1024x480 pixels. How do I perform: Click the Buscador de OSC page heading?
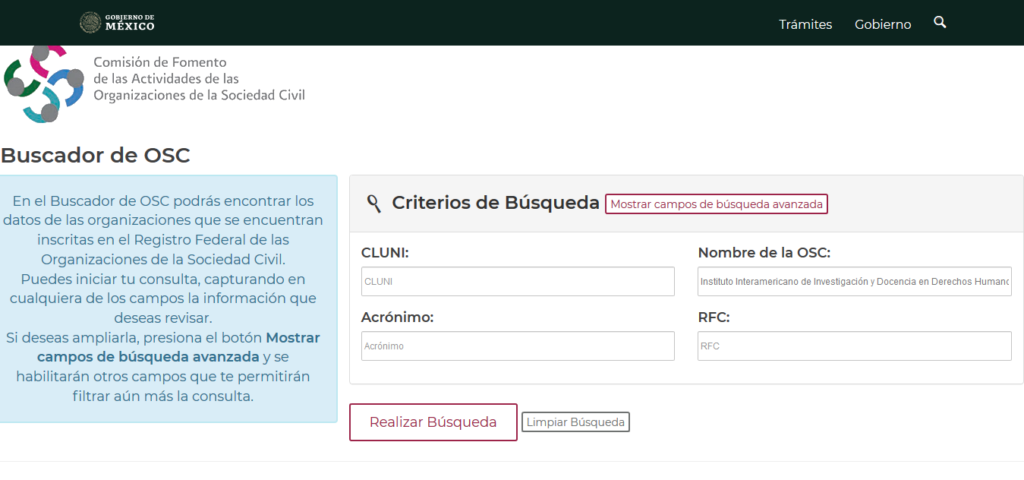pyautogui.click(x=95, y=155)
